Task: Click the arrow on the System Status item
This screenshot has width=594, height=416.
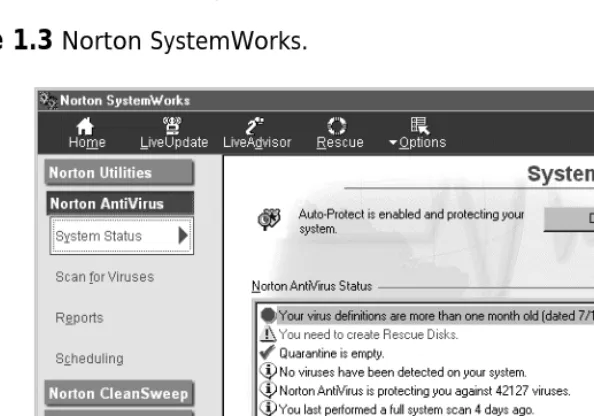Action: click(x=183, y=235)
